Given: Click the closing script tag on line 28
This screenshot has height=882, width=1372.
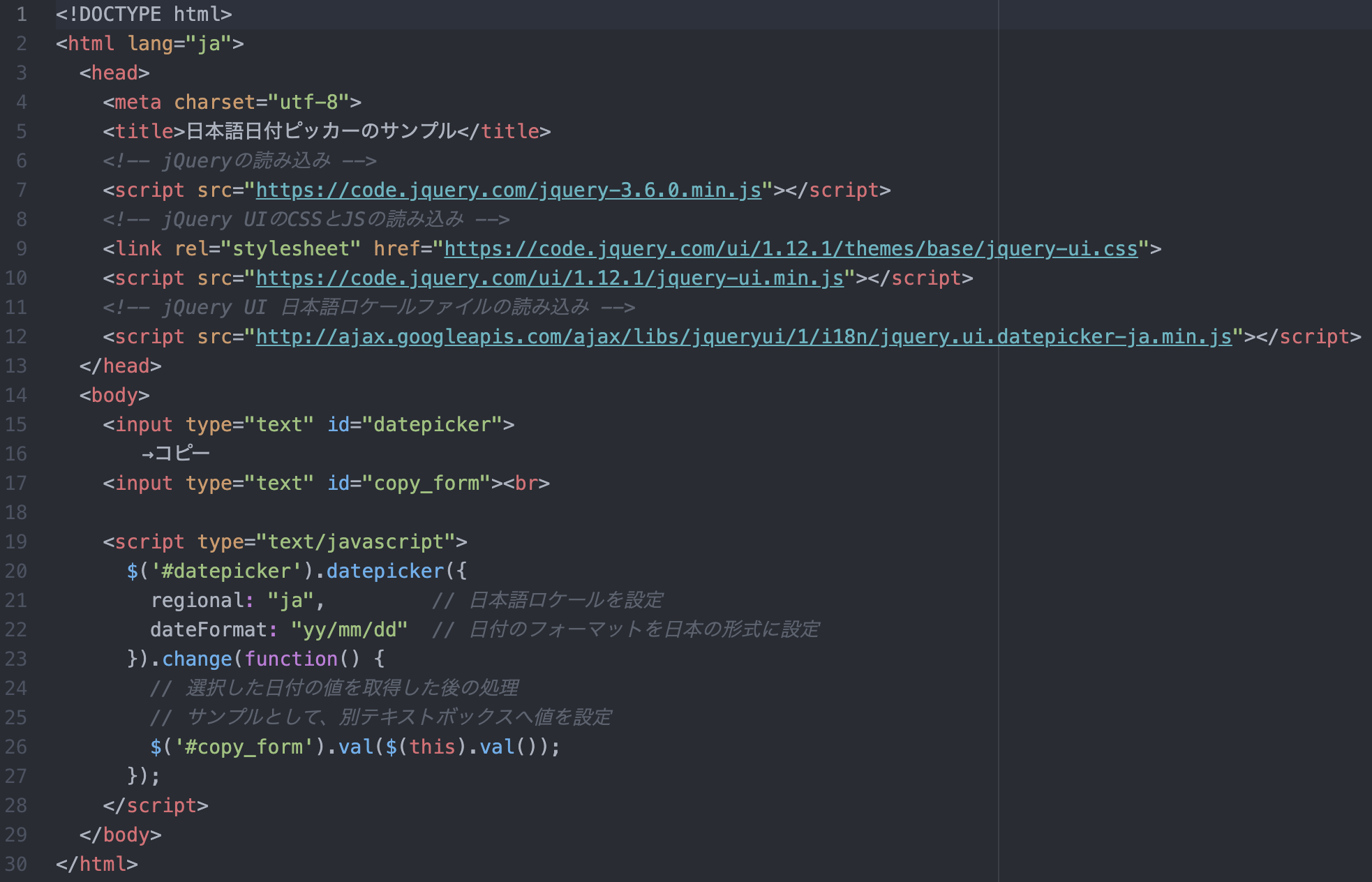Looking at the screenshot, I should tap(156, 805).
